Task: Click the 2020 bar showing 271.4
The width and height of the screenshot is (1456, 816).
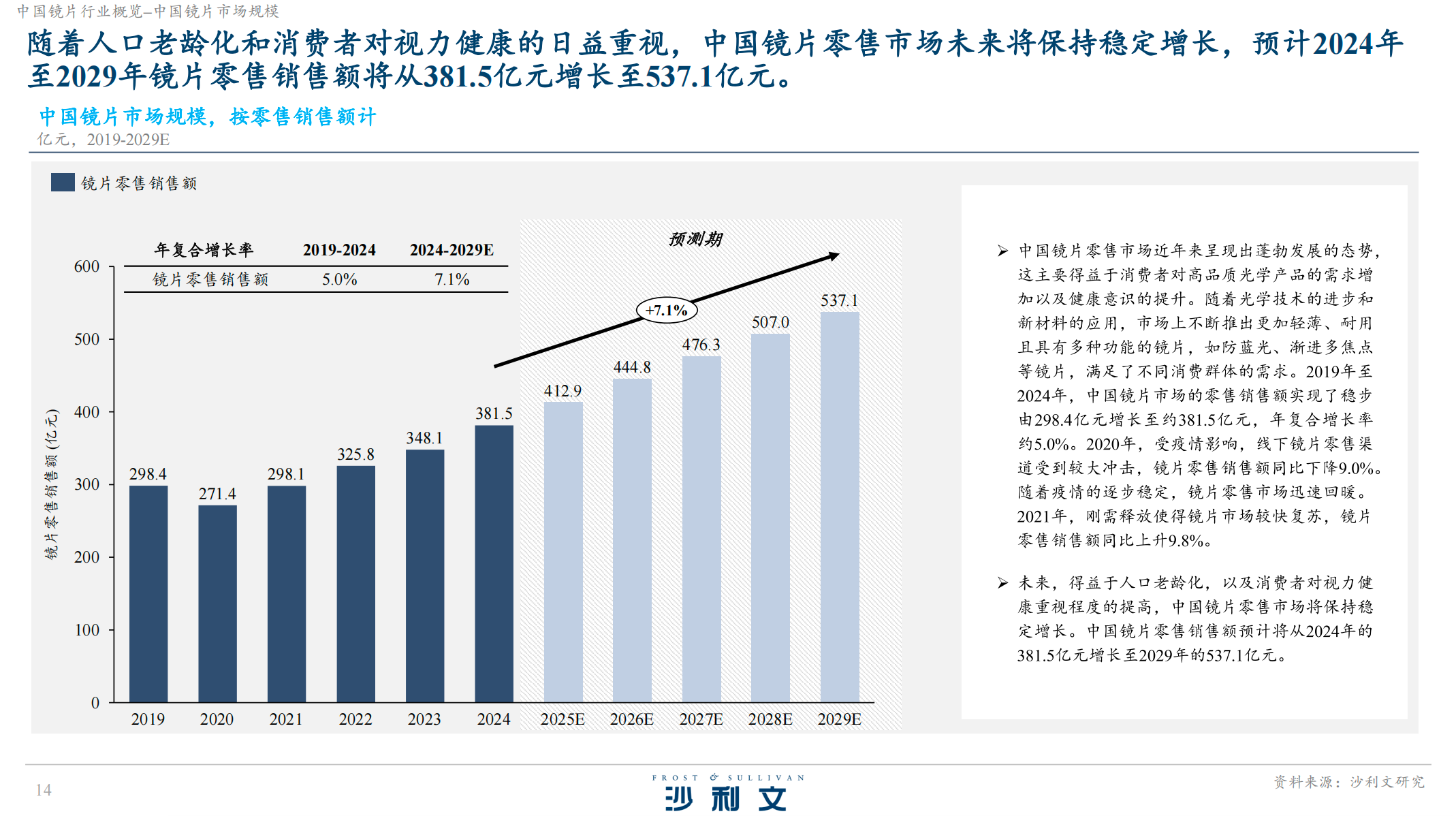Action: click(x=217, y=602)
